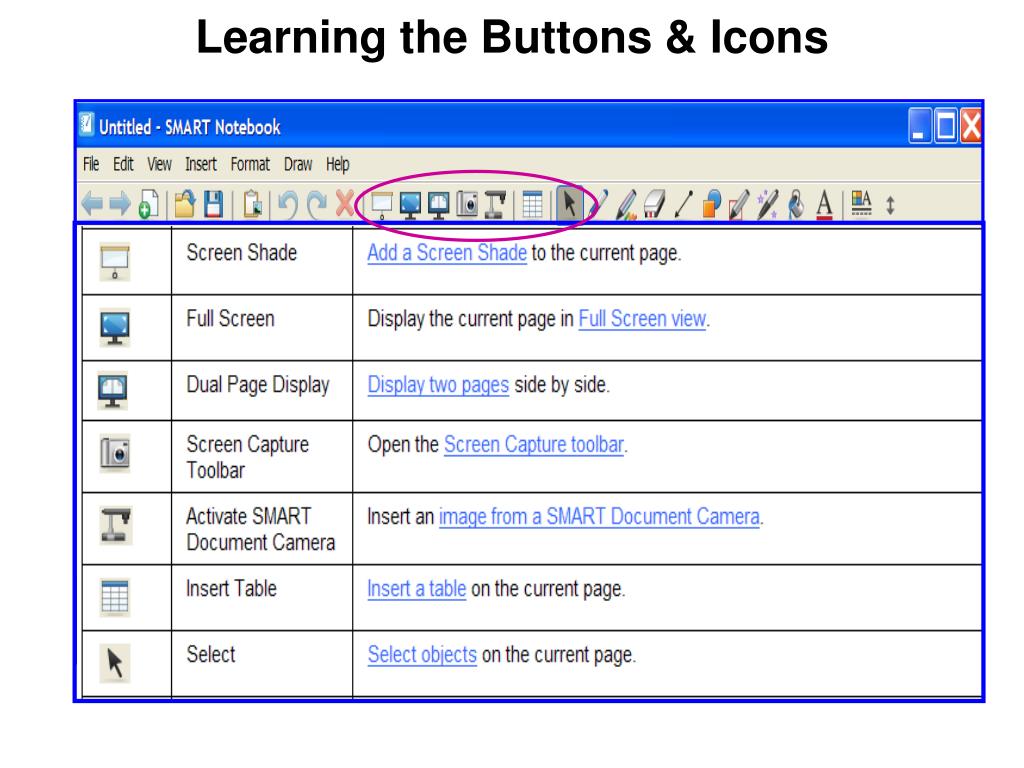Select the Text tool letter A icon

tap(825, 204)
